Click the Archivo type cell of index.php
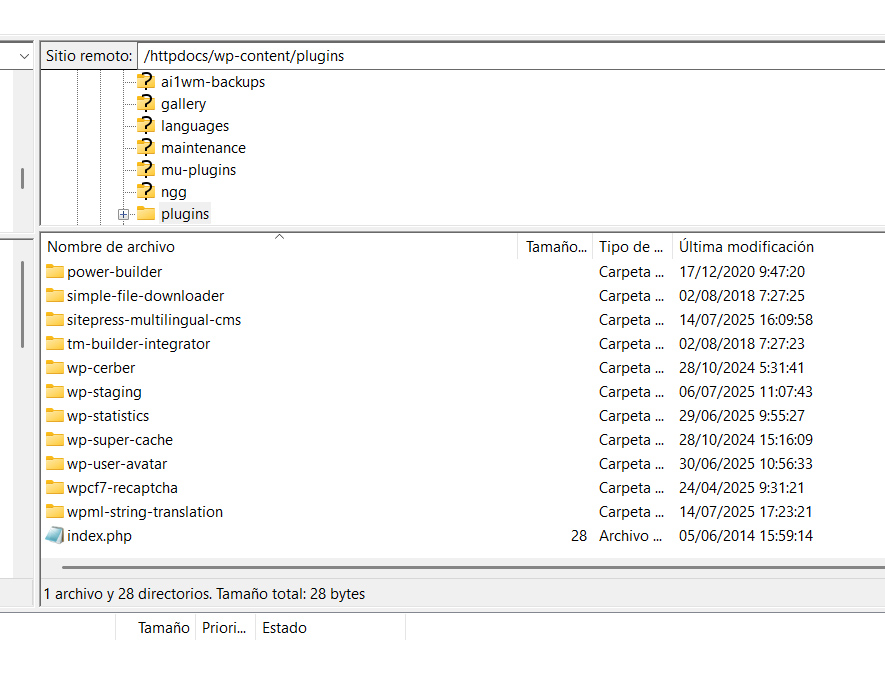The width and height of the screenshot is (885, 686). pos(630,535)
